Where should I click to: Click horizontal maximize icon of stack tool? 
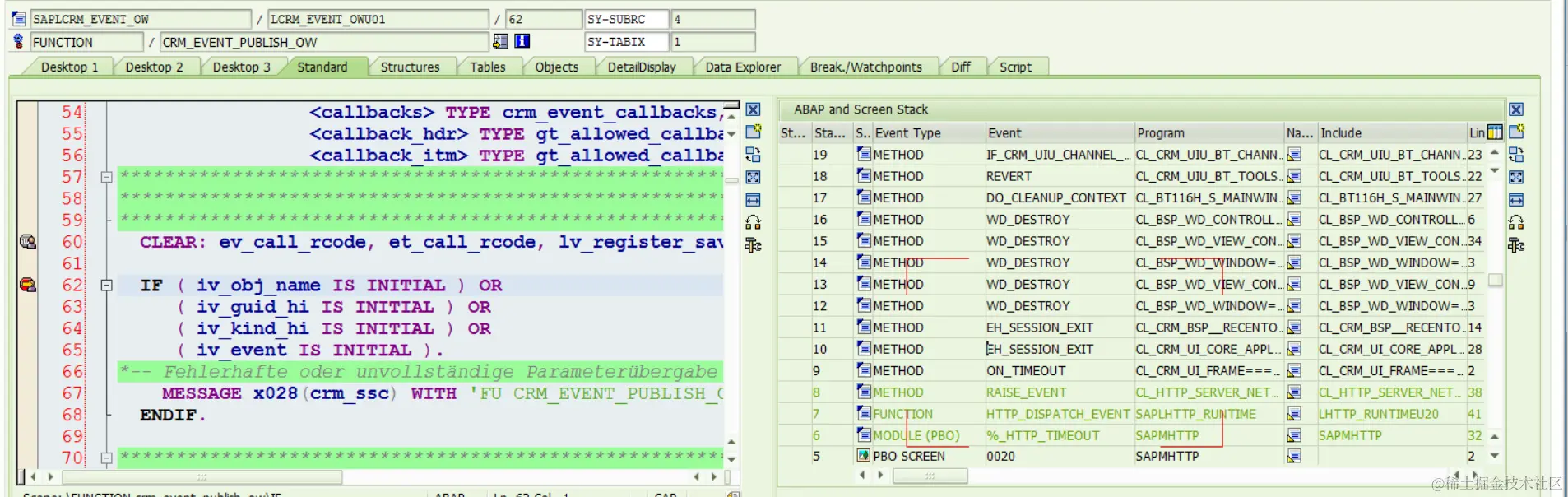1516,200
